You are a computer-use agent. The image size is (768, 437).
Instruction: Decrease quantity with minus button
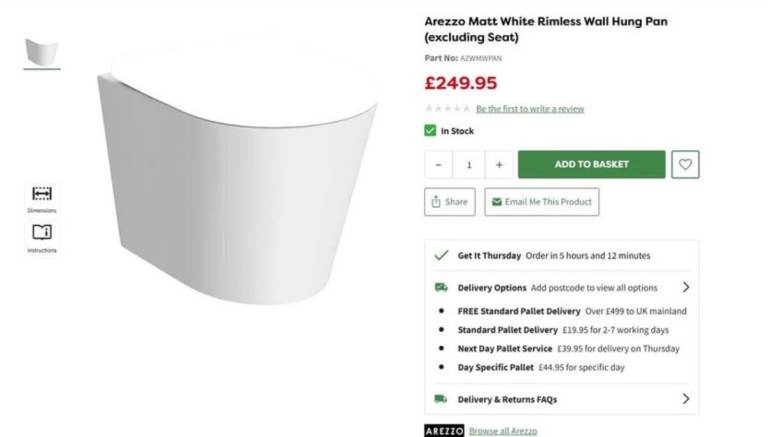click(x=438, y=164)
